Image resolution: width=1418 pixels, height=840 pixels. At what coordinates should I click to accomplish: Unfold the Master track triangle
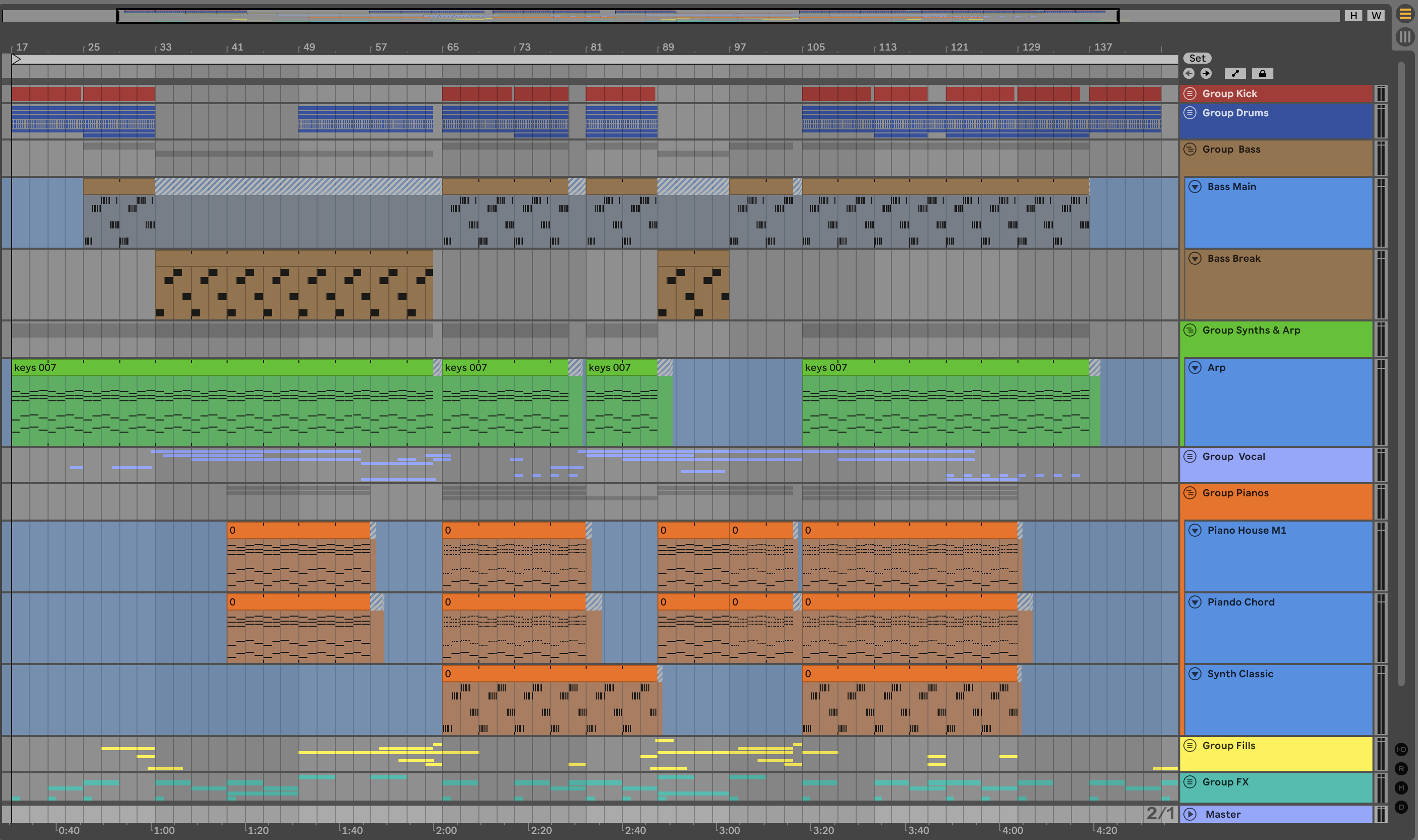[1190, 814]
